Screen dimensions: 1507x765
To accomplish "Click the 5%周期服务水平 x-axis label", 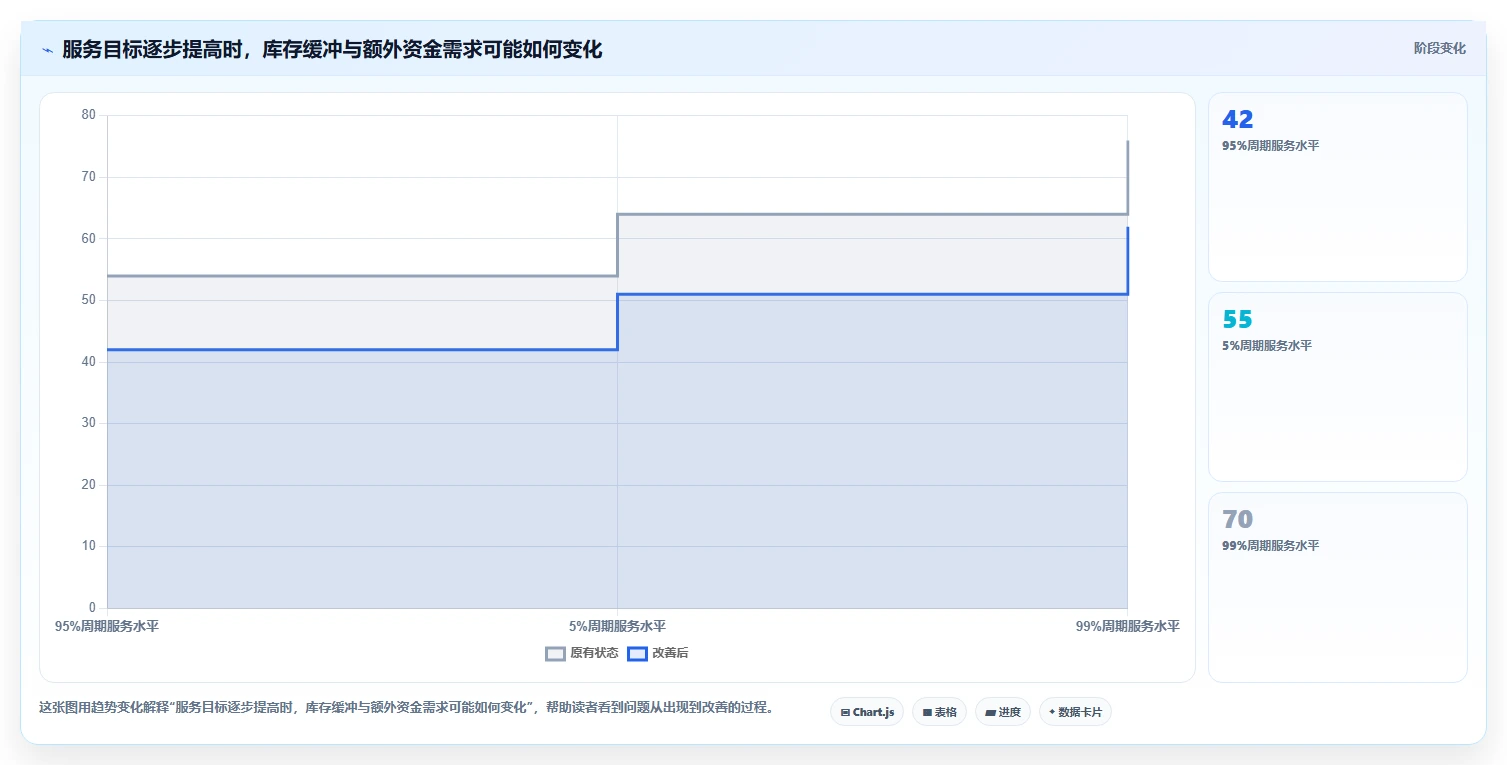I will (617, 626).
